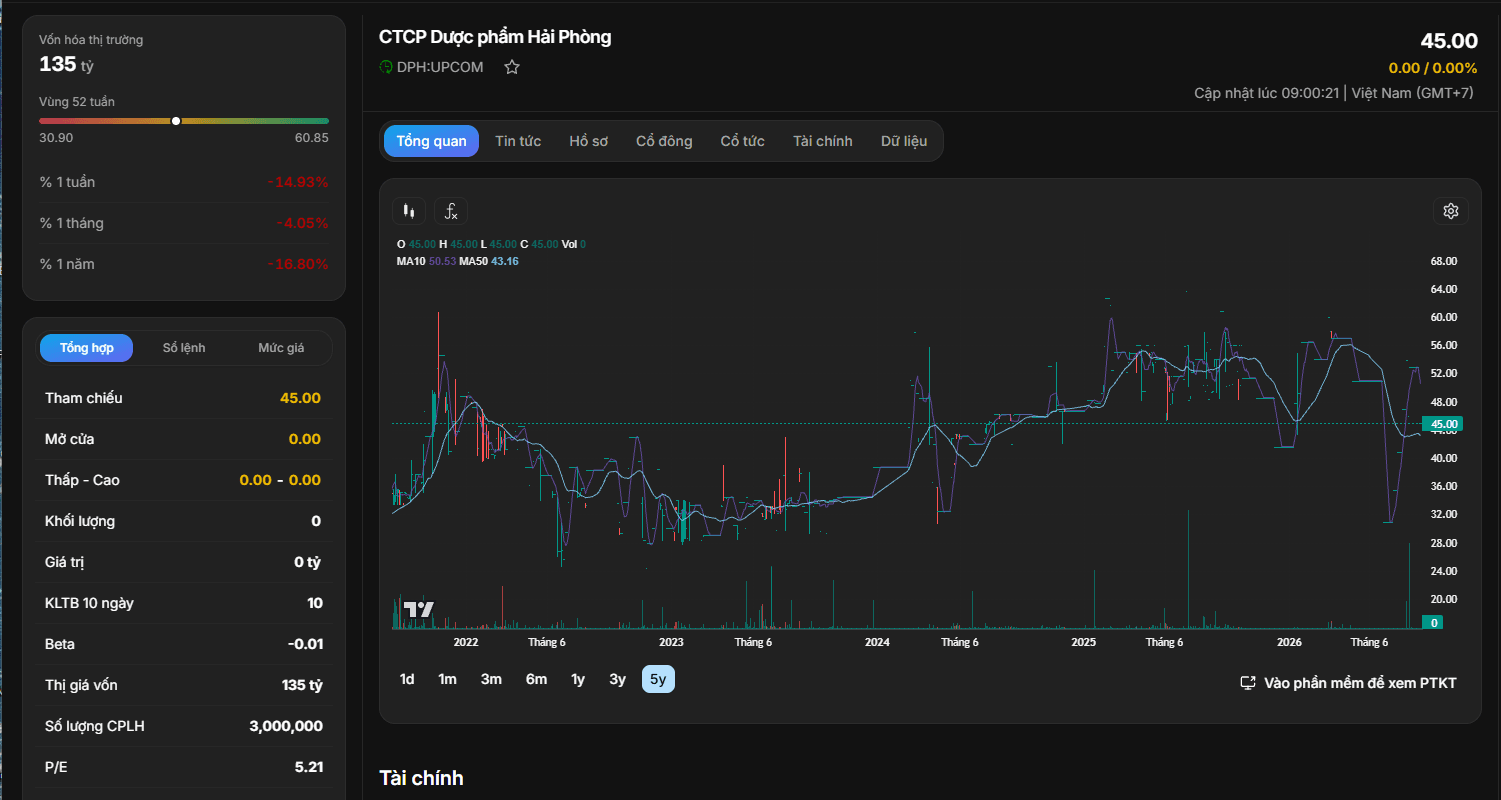Open the Cổ đông tab
The width and height of the screenshot is (1501, 800).
tap(664, 141)
